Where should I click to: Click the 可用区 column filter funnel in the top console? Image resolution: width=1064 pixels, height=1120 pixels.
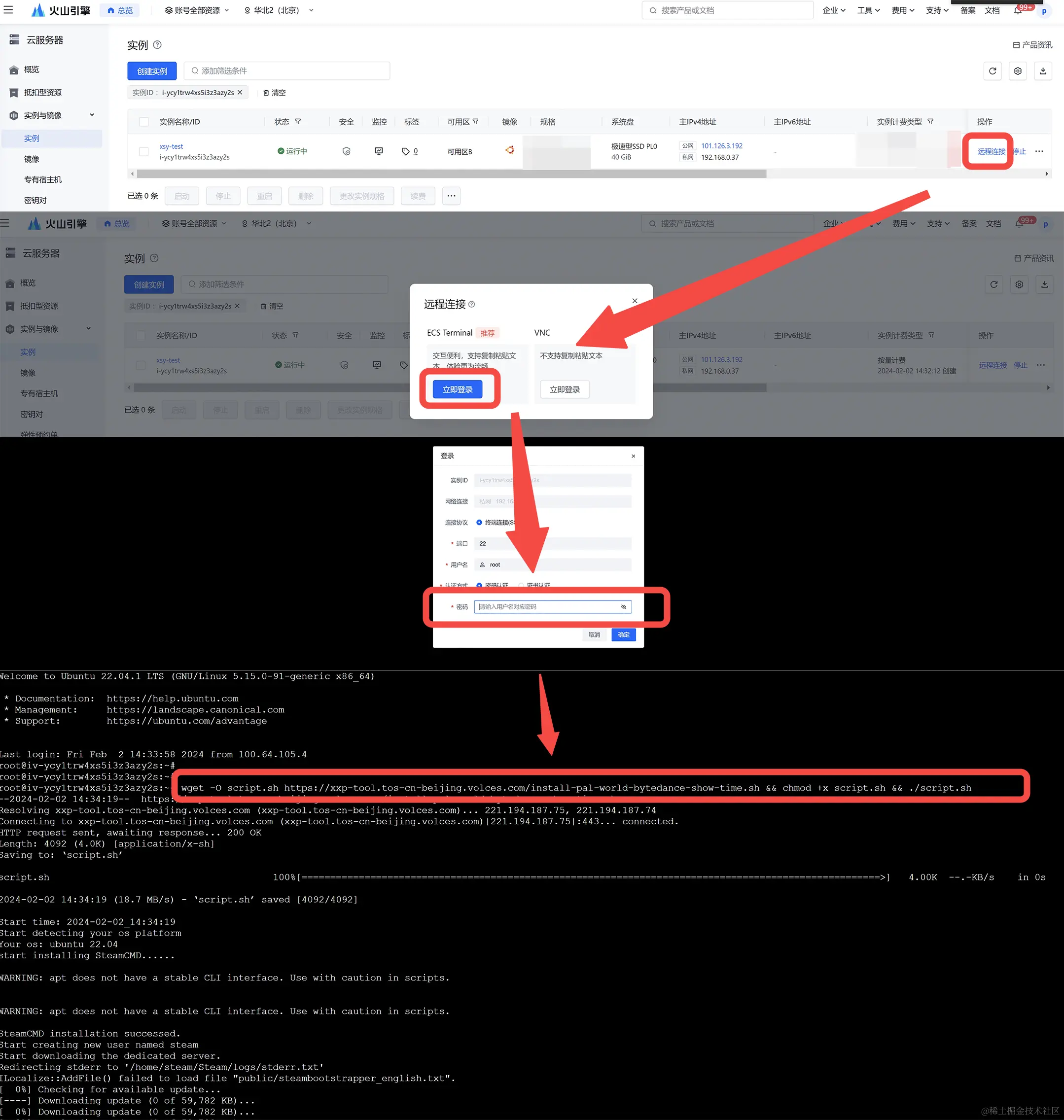(475, 121)
